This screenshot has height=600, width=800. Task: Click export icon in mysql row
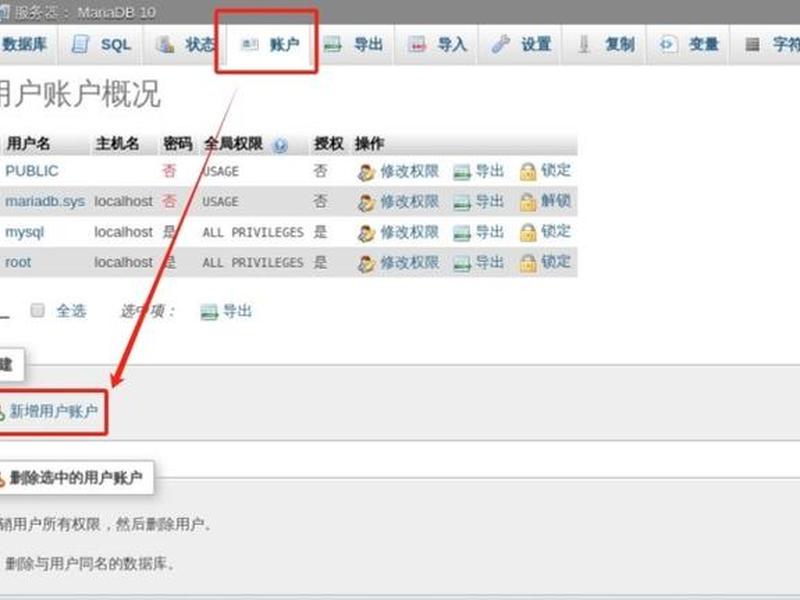point(462,233)
